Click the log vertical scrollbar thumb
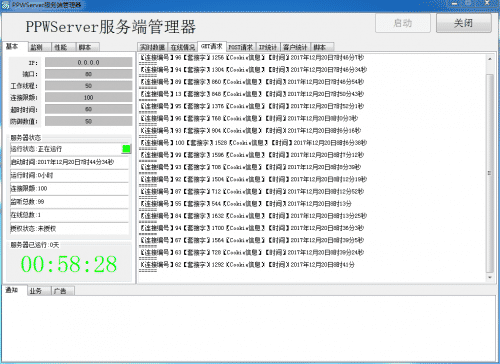The width and height of the screenshot is (500, 364). (x=490, y=173)
